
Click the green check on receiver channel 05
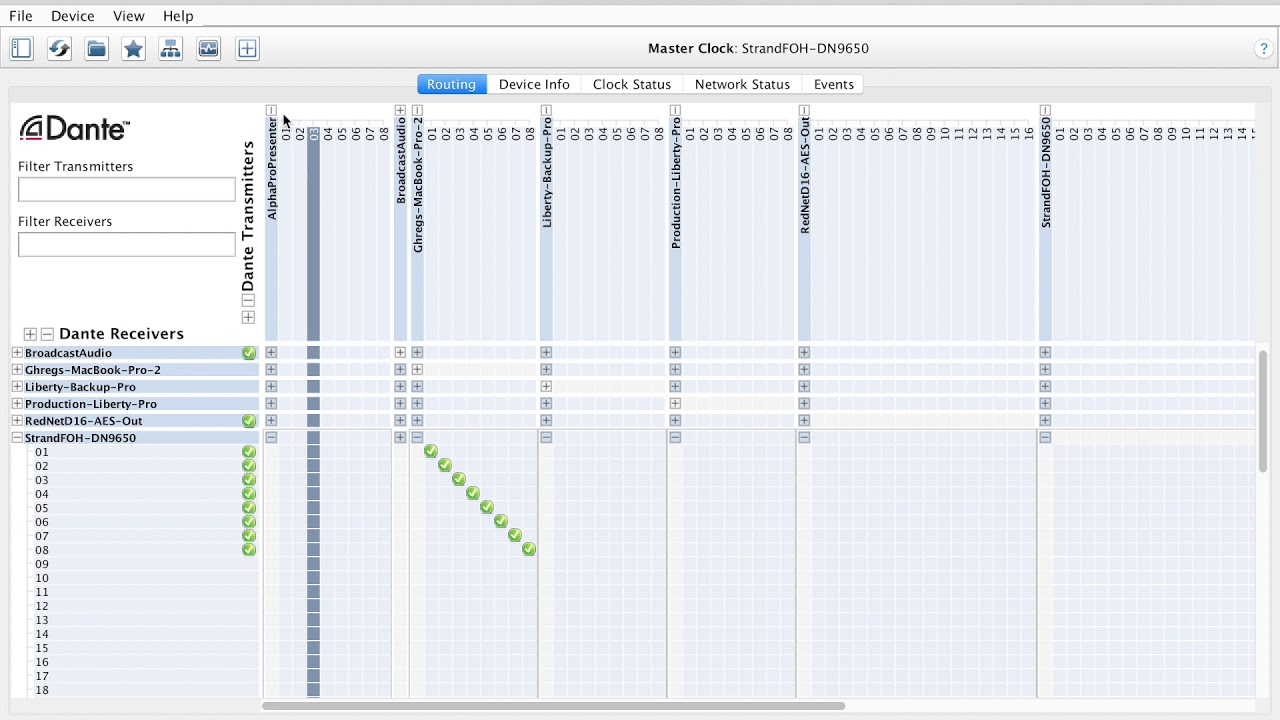tap(249, 508)
